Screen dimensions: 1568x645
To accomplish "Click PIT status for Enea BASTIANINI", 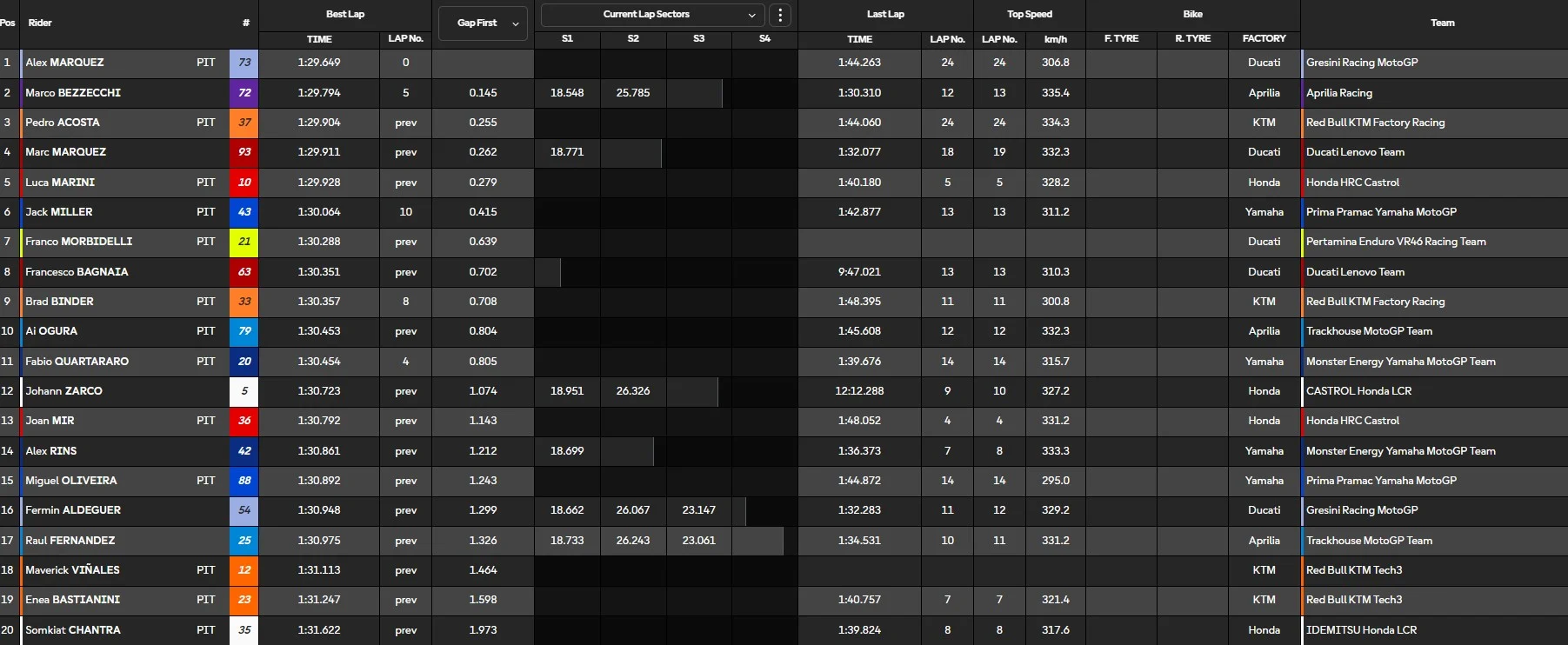I will pyautogui.click(x=205, y=600).
